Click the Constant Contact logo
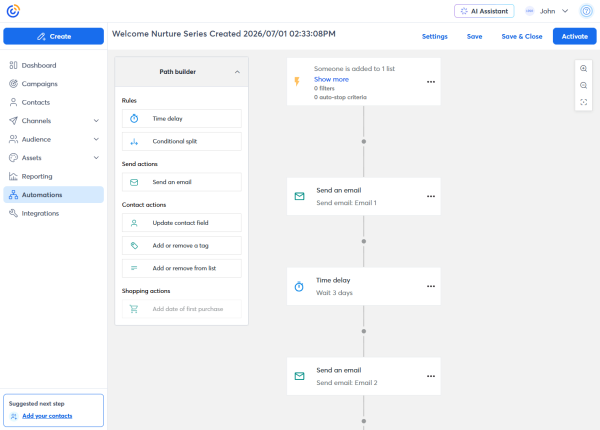This screenshot has height=430, width=600. click(x=13, y=11)
